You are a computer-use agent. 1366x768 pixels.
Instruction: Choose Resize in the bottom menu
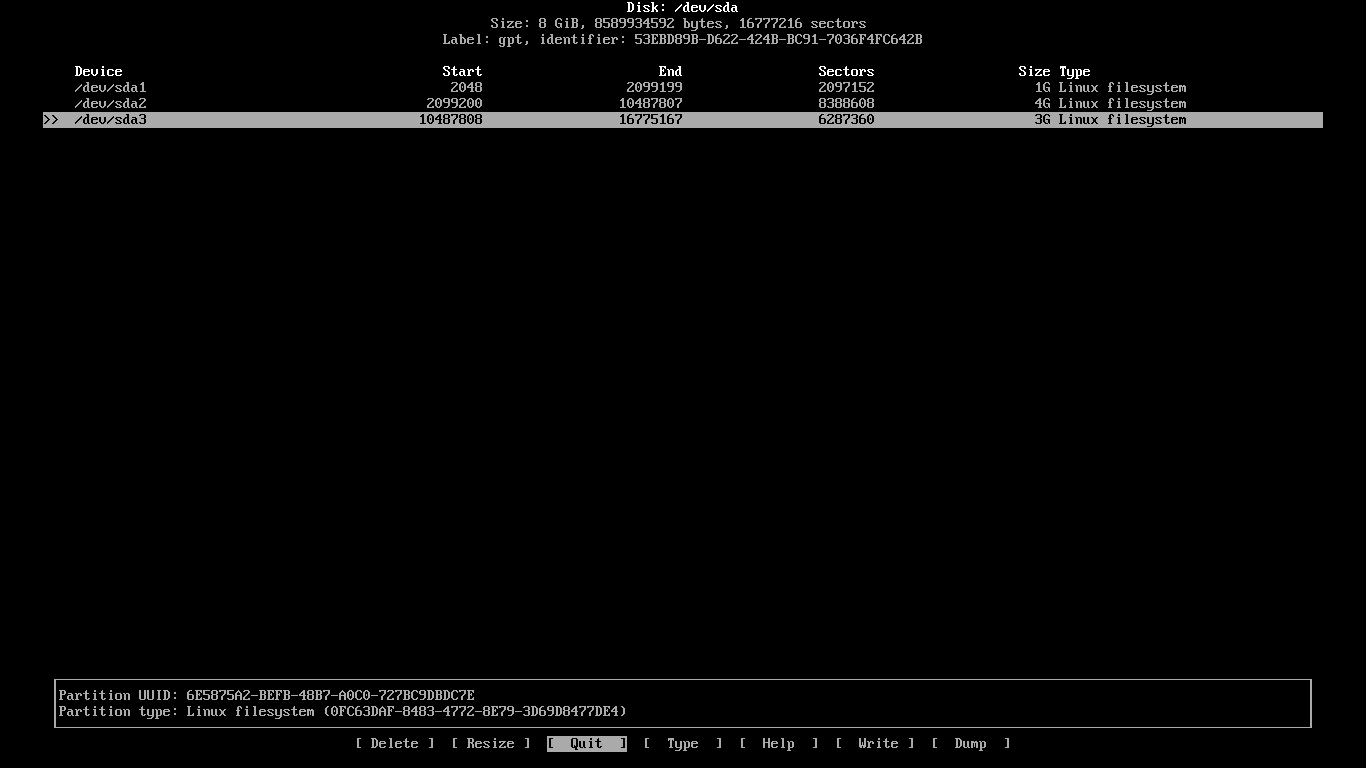click(x=490, y=743)
